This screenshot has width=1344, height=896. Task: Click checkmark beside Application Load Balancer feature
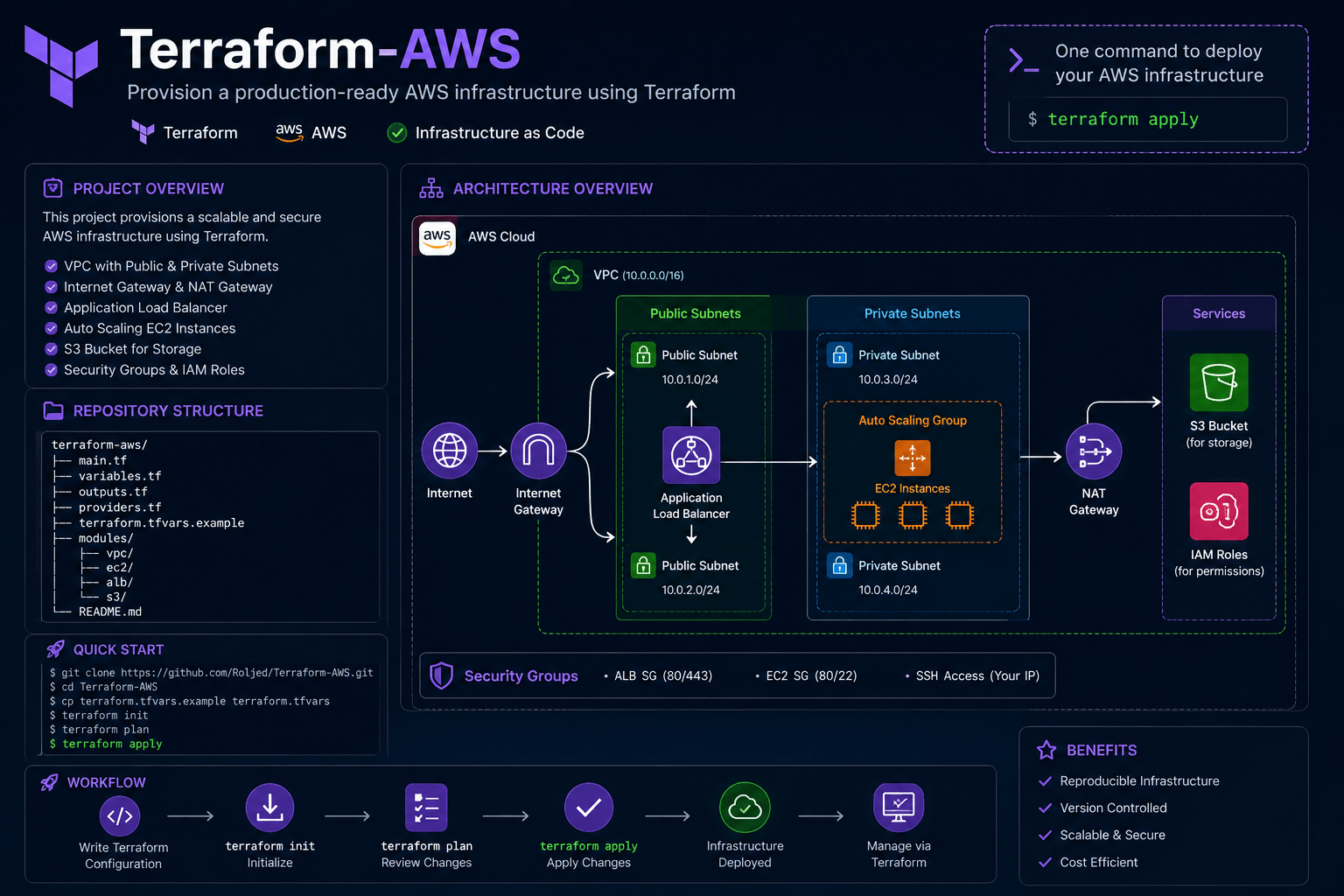click(x=51, y=308)
